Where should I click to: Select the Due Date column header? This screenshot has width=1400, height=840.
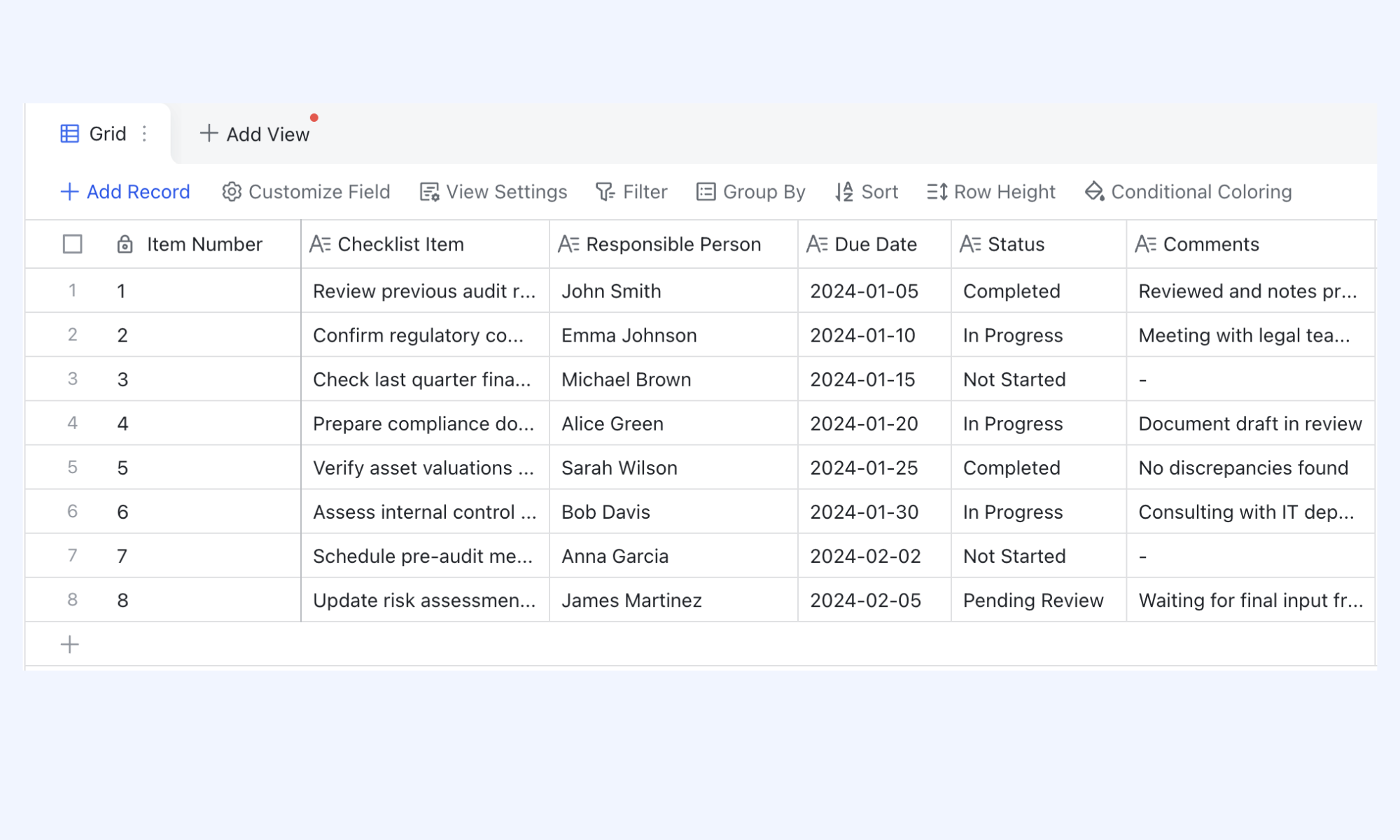(x=874, y=244)
